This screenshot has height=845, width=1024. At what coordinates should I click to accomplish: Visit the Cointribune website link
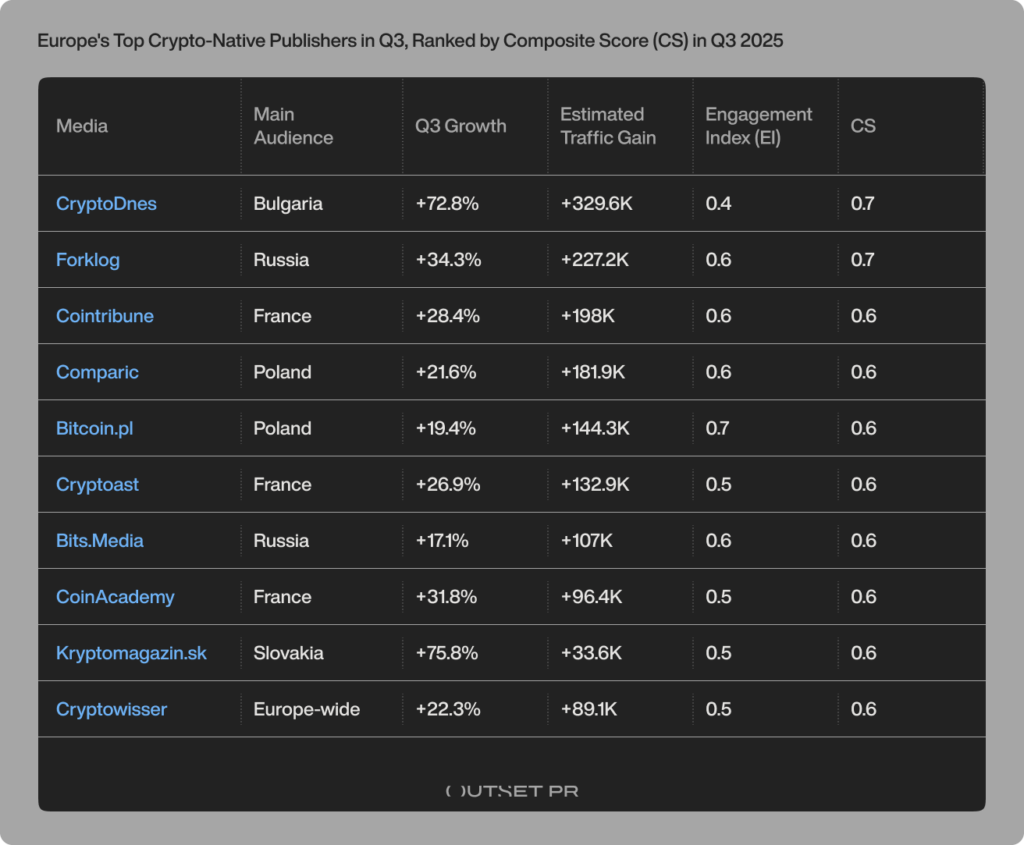tap(104, 315)
